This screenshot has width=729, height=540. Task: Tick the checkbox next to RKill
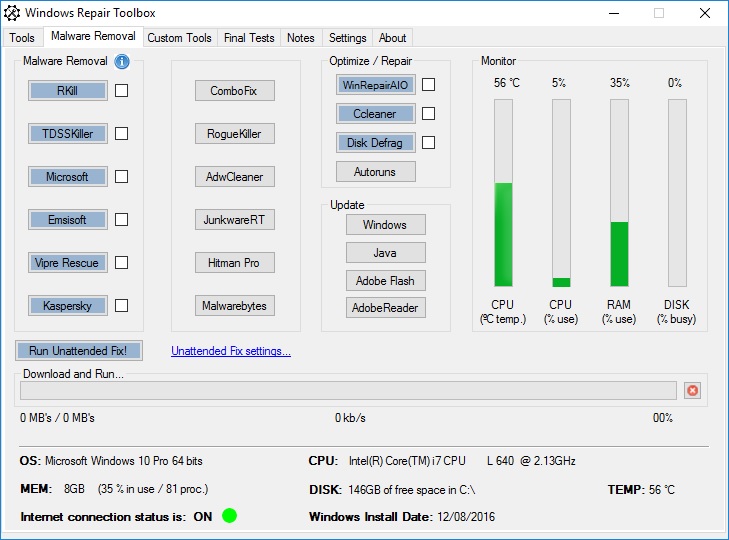(x=121, y=90)
